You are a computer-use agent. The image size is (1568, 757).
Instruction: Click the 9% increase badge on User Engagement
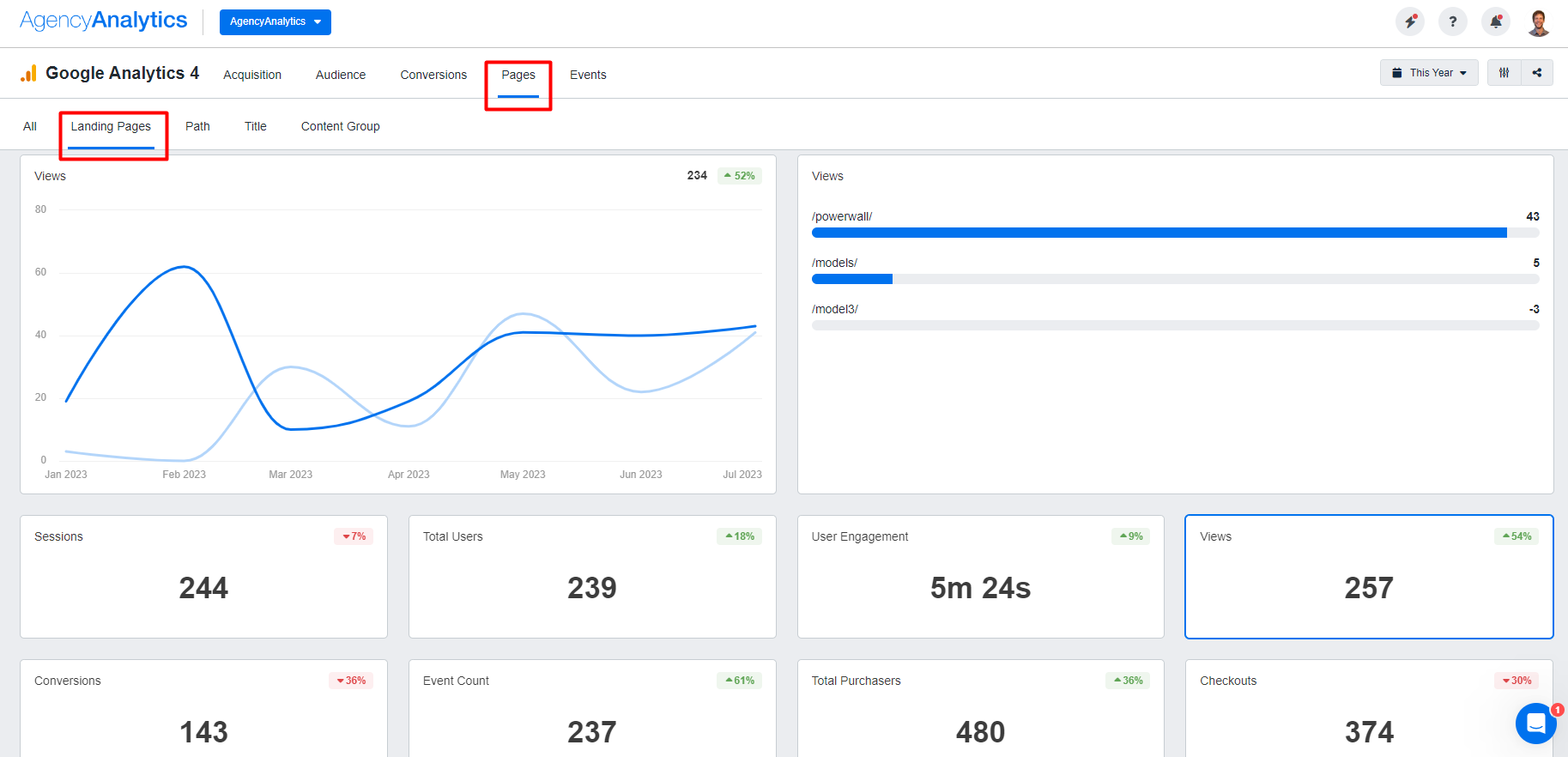point(1130,536)
